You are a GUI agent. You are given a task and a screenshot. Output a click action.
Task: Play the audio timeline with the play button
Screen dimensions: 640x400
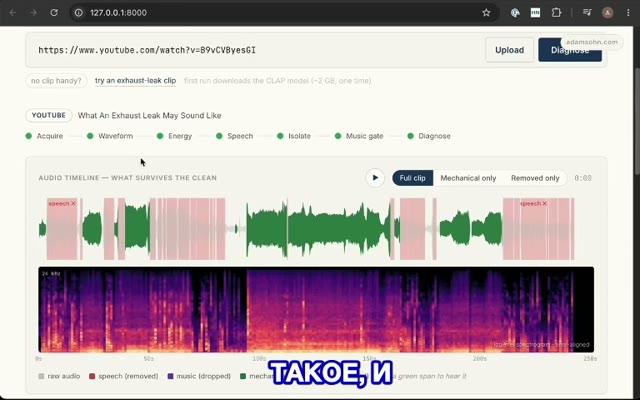375,178
